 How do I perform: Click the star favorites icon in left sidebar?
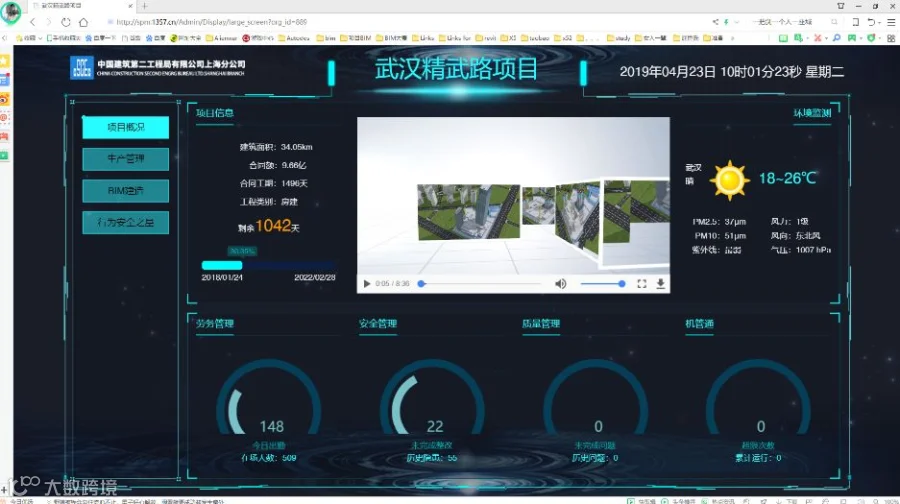5,60
